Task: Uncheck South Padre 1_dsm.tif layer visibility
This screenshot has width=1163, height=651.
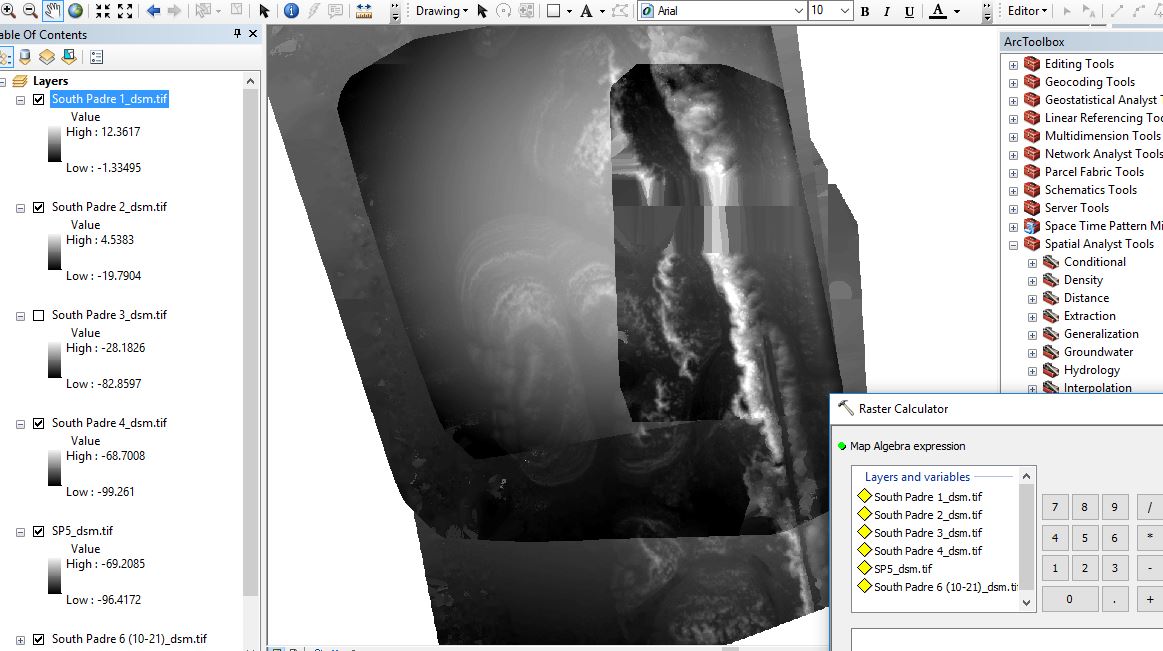Action: coord(39,99)
